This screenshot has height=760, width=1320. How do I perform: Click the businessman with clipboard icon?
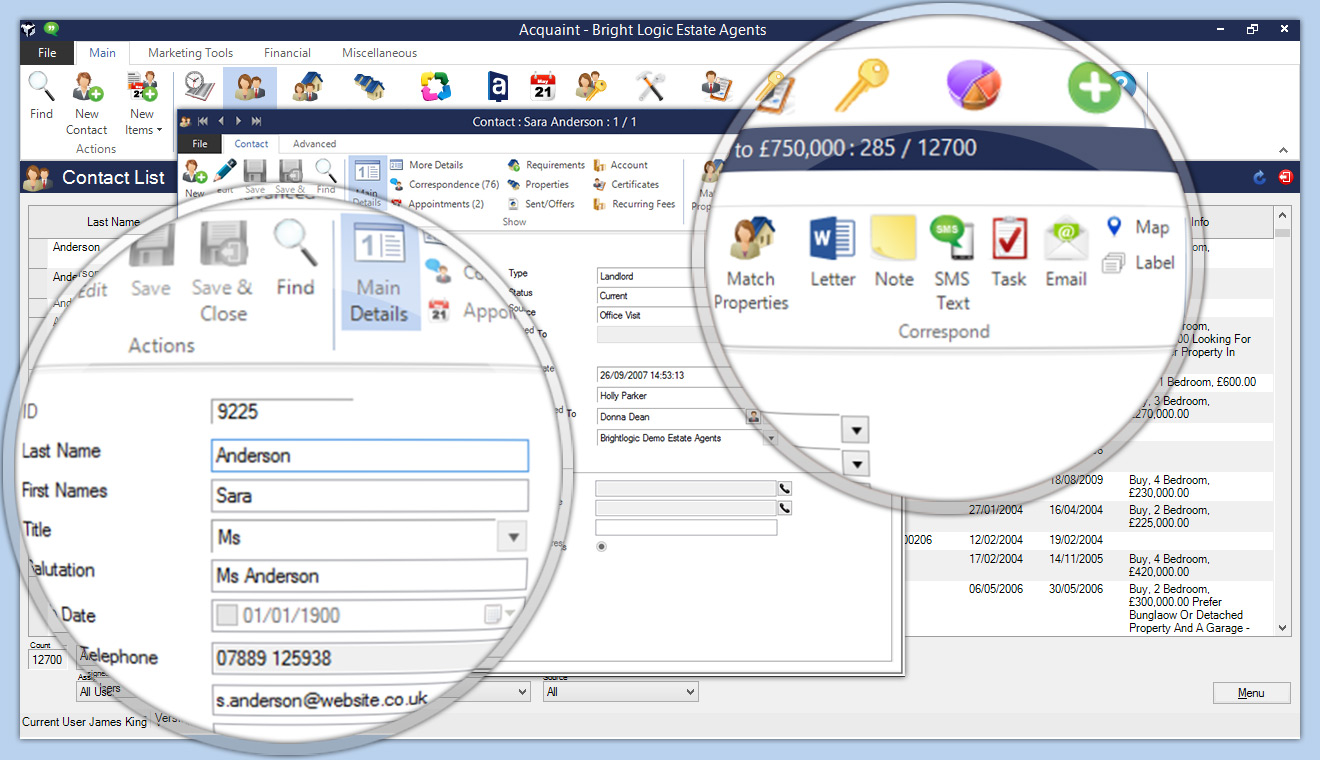pyautogui.click(x=717, y=88)
